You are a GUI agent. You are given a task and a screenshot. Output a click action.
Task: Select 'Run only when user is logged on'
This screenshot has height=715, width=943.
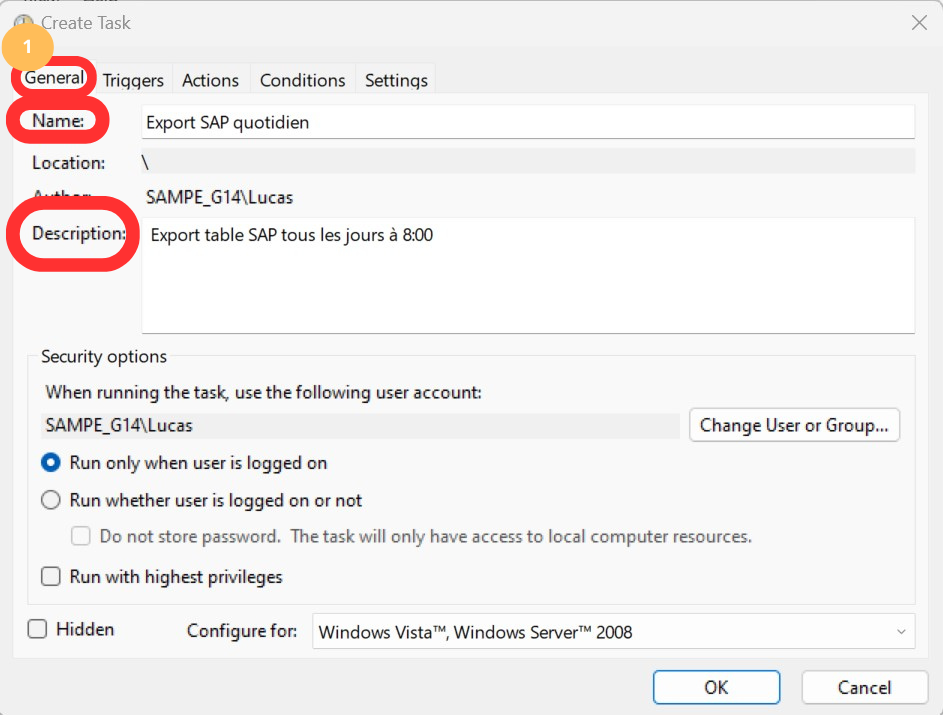(x=50, y=463)
